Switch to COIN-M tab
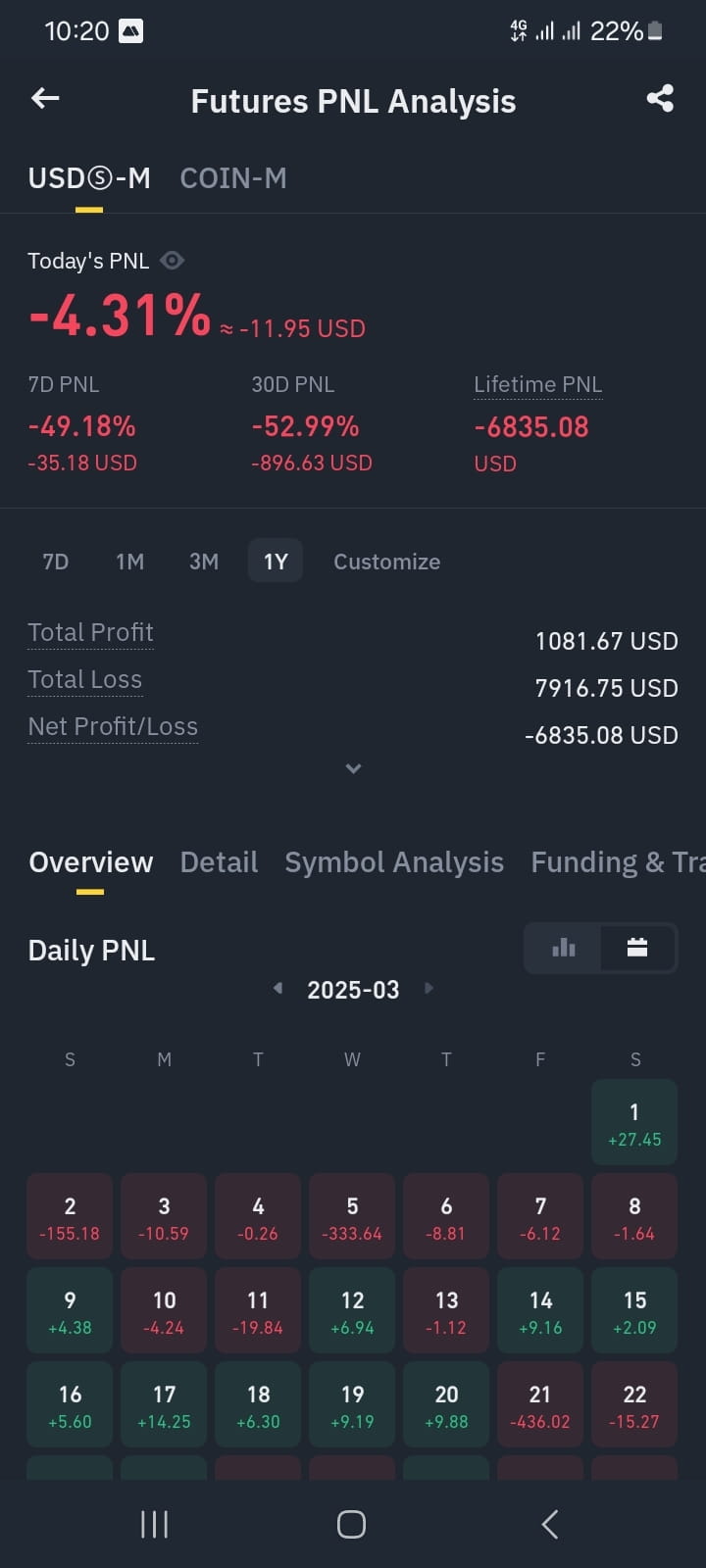Image resolution: width=706 pixels, height=1568 pixels. [x=233, y=178]
